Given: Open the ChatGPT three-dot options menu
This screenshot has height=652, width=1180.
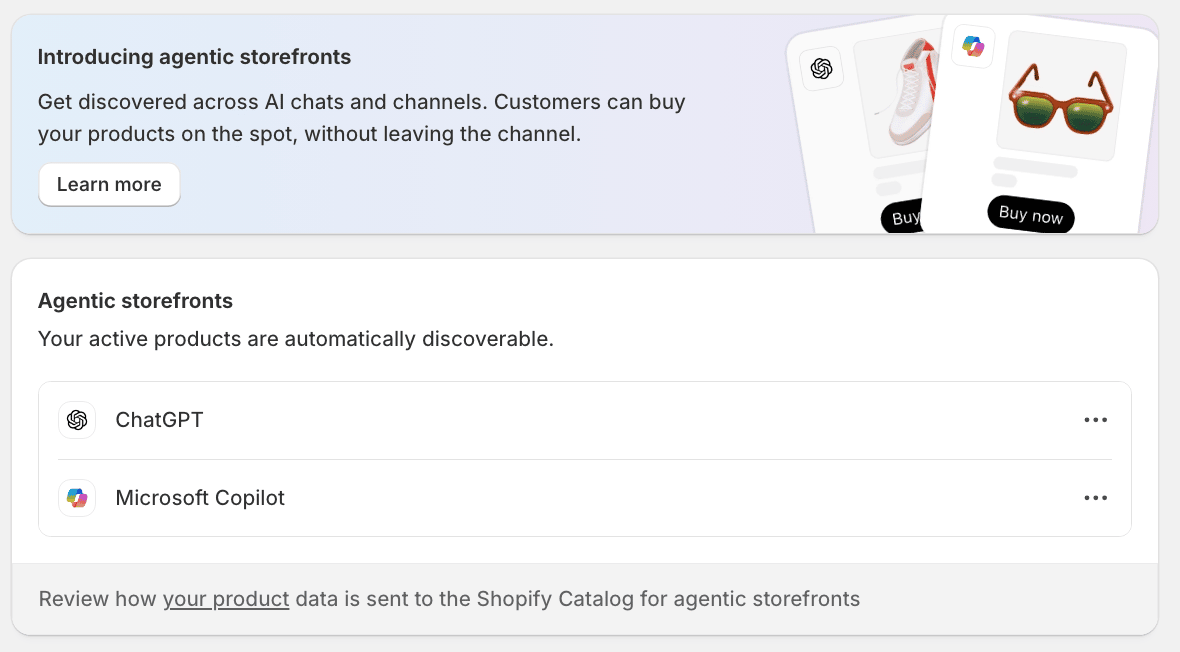Looking at the screenshot, I should coord(1095,420).
